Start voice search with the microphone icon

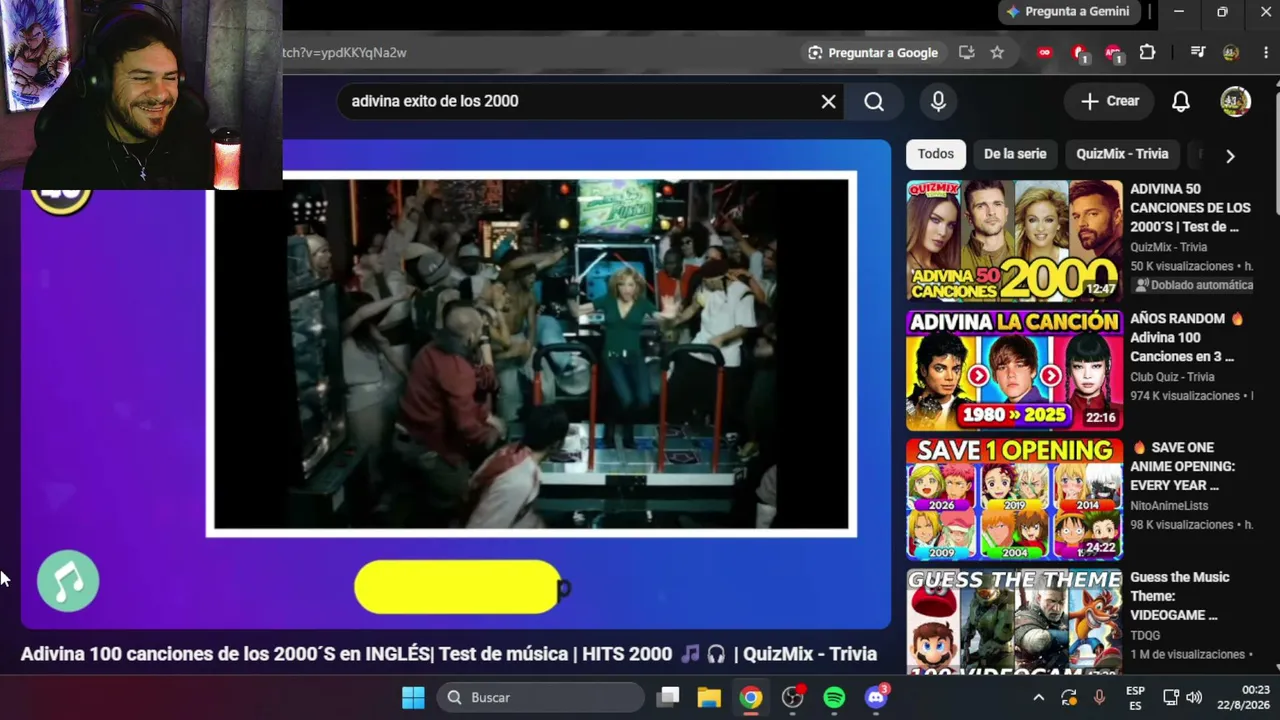938,101
